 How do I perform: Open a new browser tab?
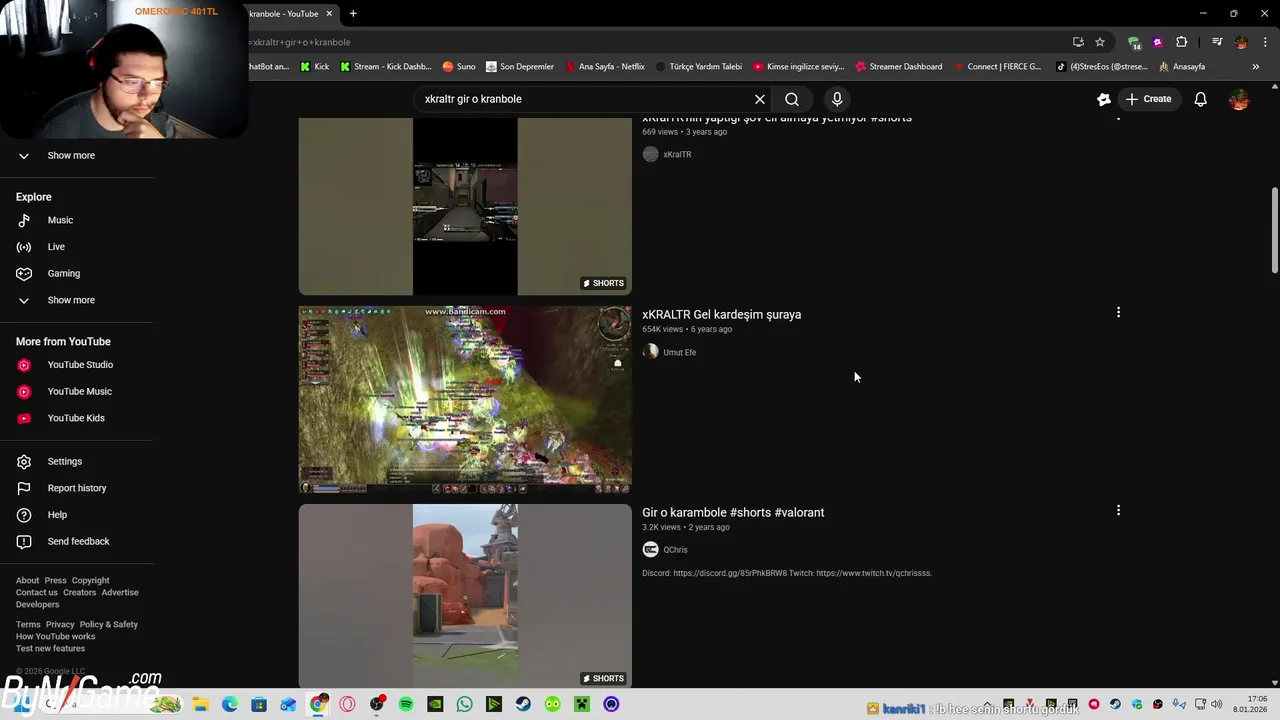pos(353,13)
